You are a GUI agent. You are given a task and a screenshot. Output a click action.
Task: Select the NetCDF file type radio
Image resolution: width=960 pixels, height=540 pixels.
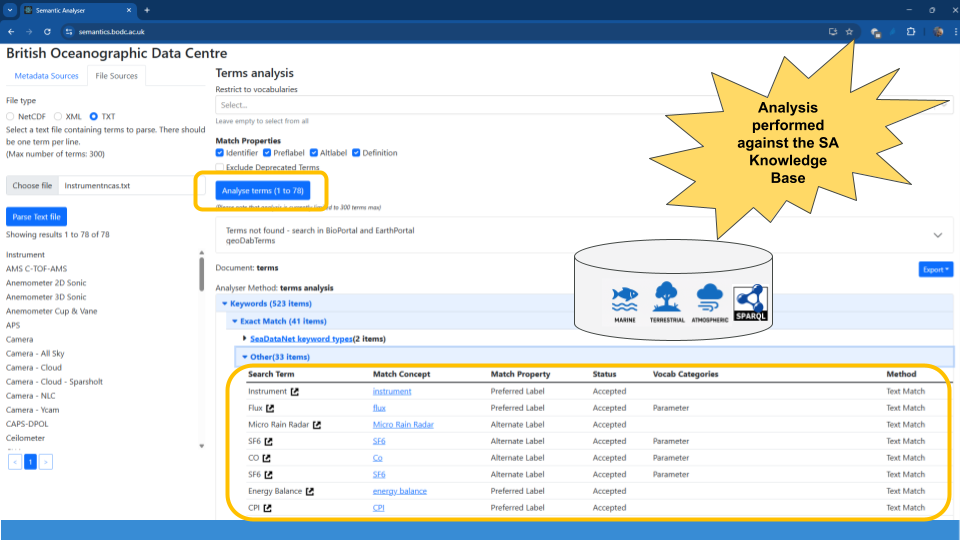(10, 116)
